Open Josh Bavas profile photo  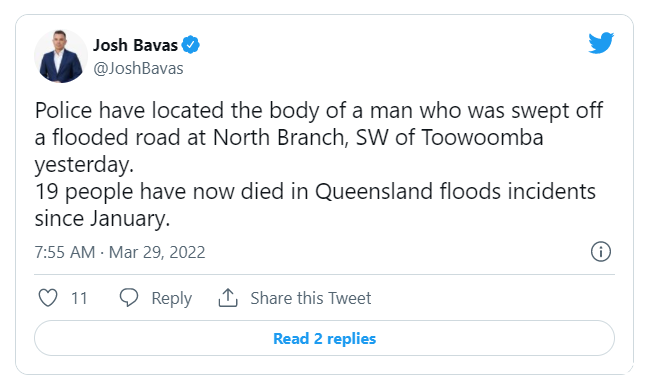point(61,56)
